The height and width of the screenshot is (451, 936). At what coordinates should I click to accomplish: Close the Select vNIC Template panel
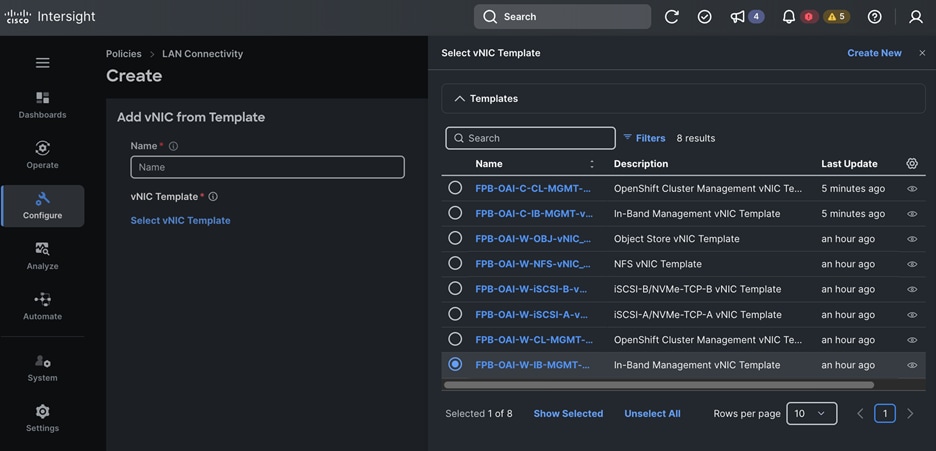tap(922, 53)
